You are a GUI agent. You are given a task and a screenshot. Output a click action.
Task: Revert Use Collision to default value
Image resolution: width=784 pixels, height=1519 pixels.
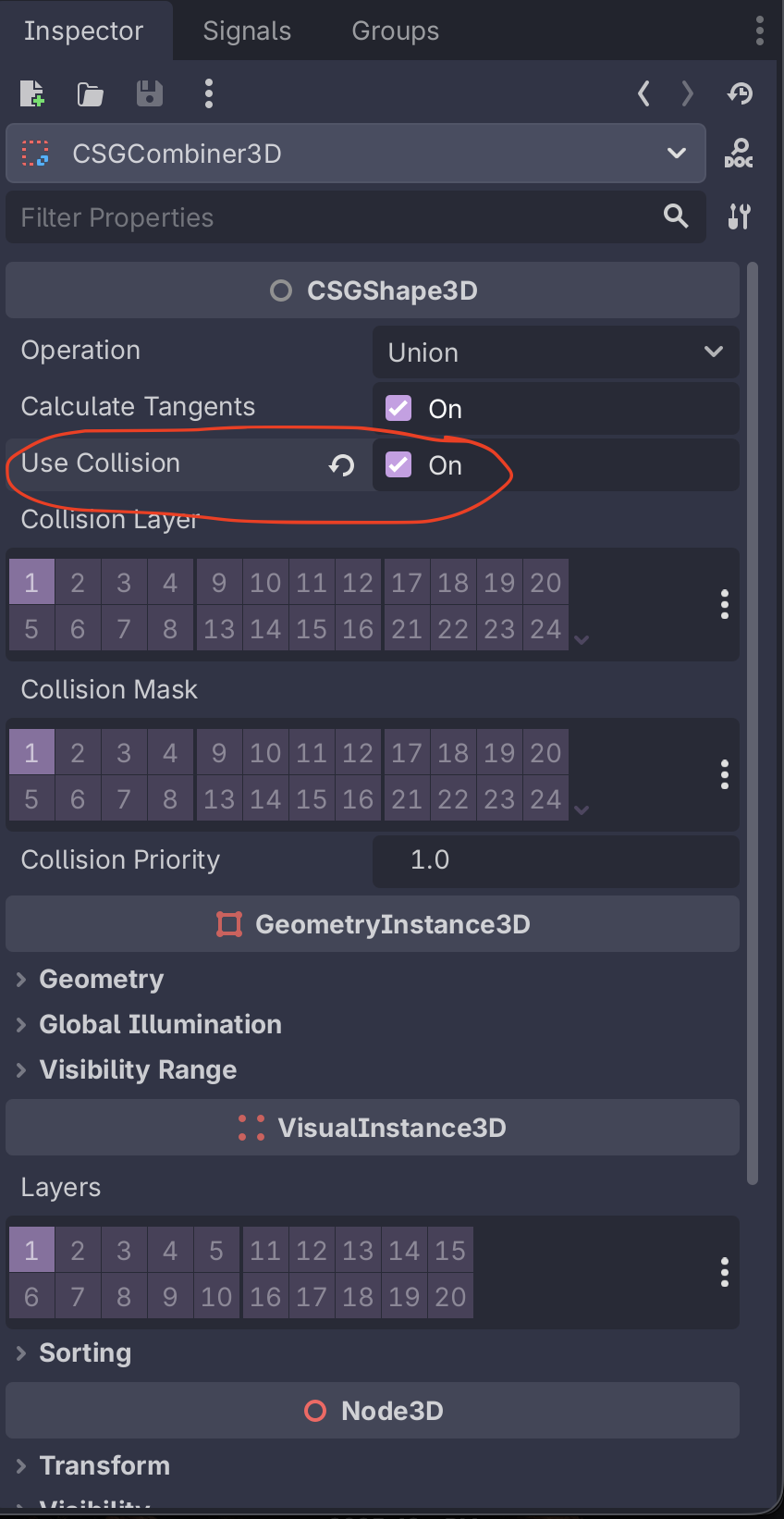click(x=341, y=465)
